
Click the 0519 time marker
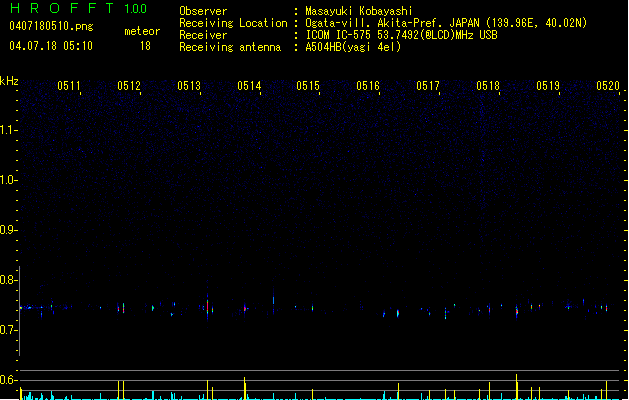coord(548,86)
